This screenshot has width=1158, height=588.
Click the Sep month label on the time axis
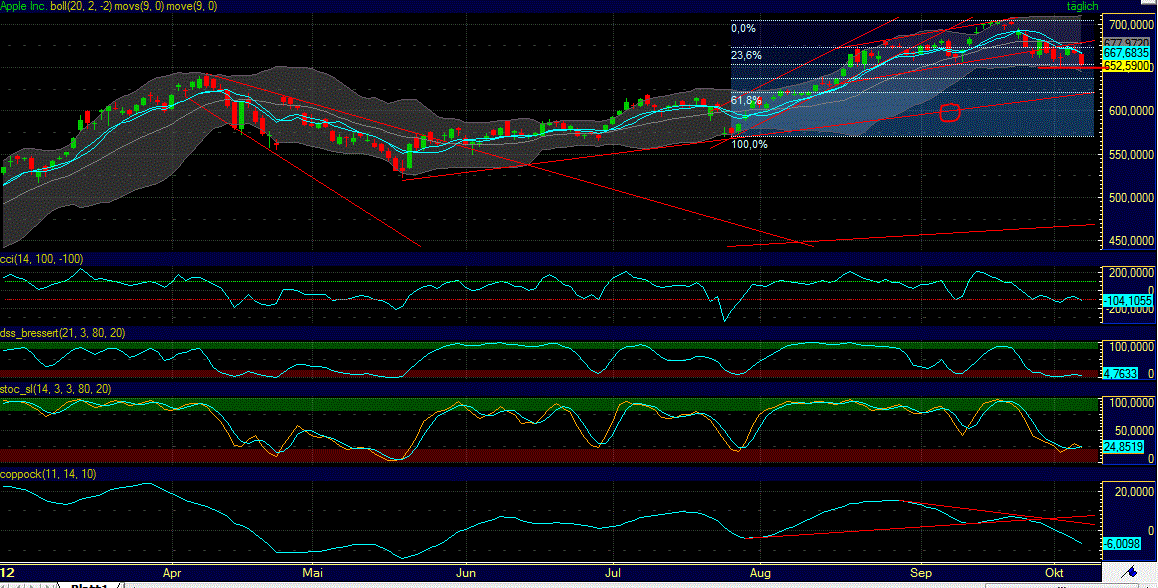coord(921,573)
